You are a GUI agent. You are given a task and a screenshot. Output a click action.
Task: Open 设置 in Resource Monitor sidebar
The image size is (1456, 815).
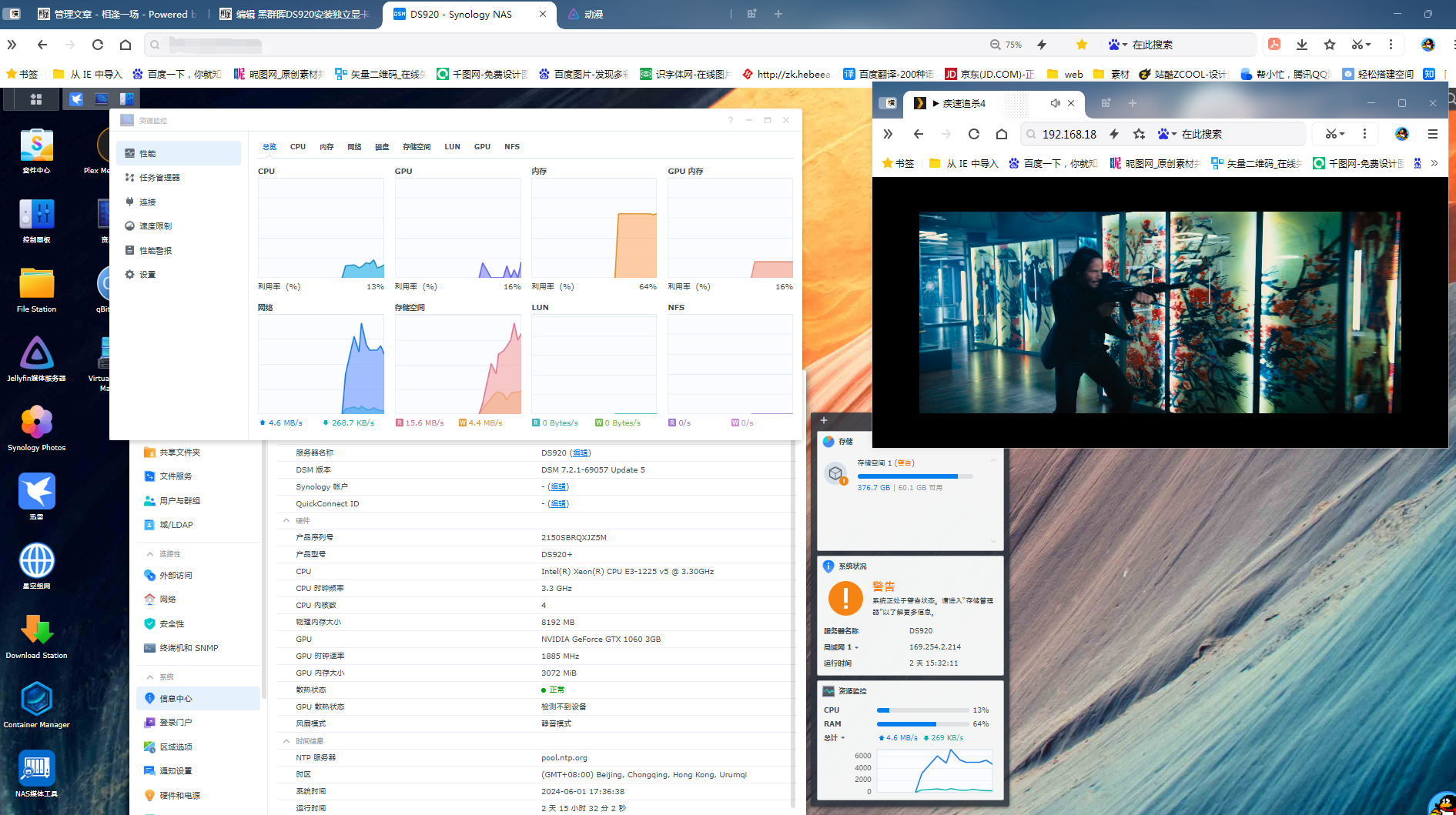(x=179, y=275)
